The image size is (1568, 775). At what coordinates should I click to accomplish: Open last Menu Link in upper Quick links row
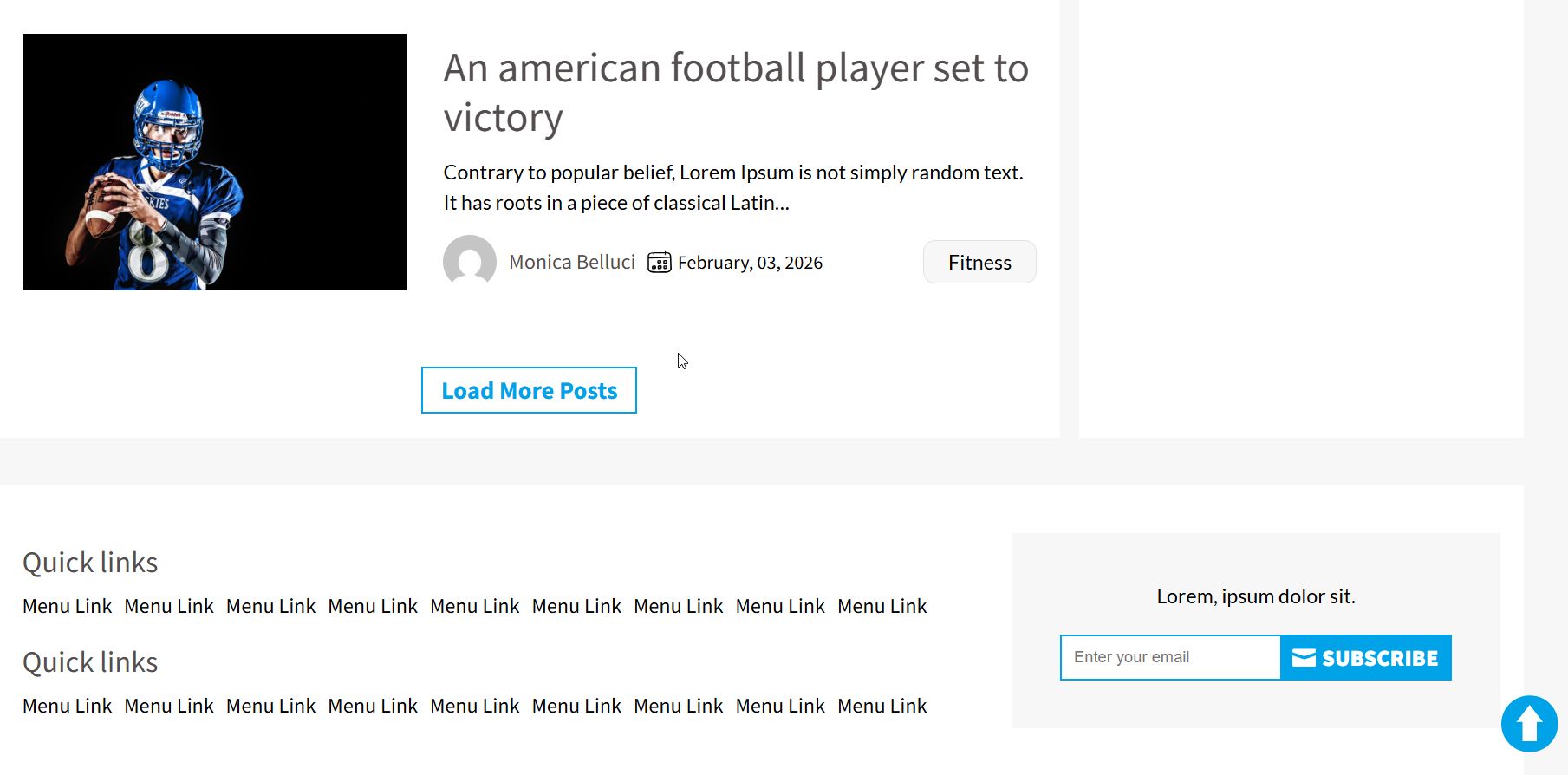coord(882,606)
